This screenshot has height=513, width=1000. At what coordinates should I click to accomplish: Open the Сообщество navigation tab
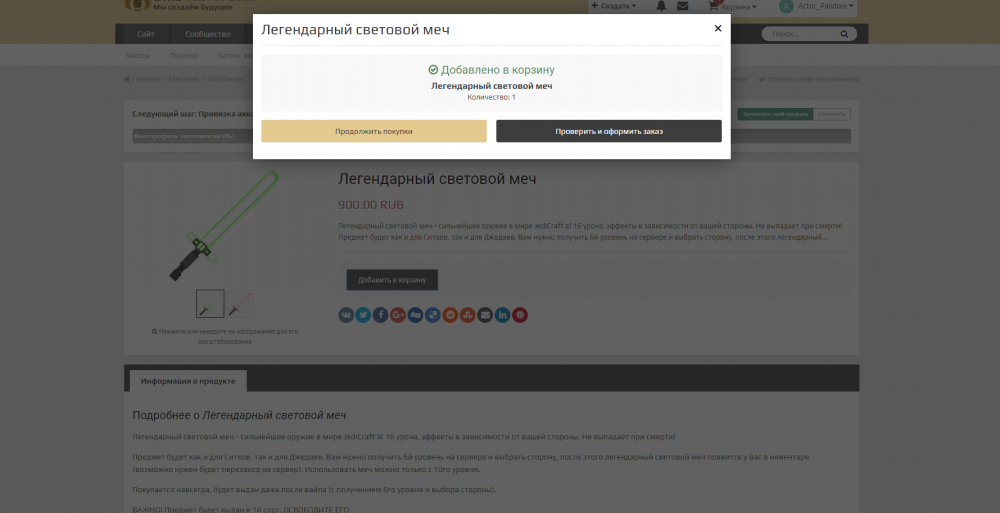tap(208, 34)
